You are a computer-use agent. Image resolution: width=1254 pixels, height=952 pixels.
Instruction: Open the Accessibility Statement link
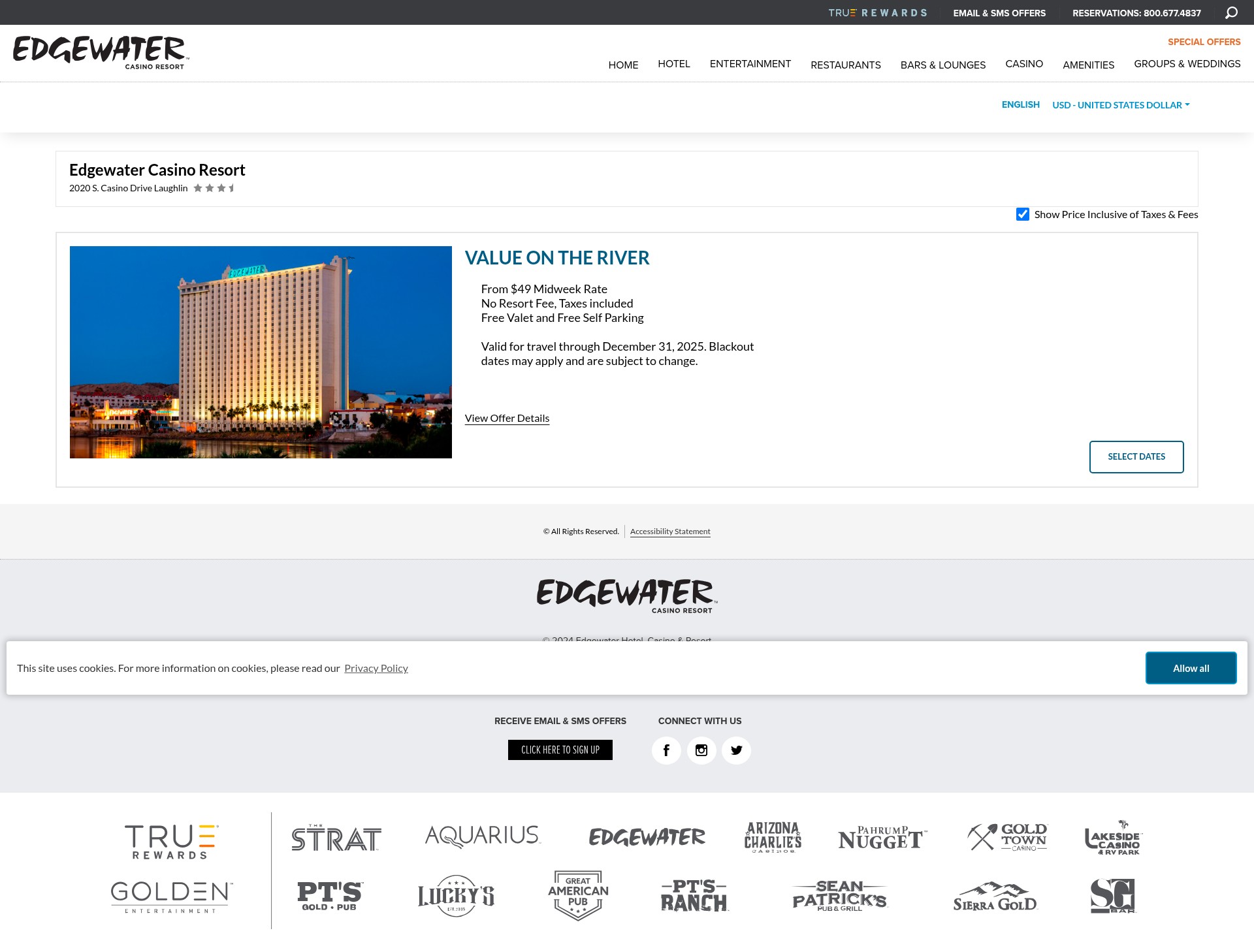tap(670, 532)
